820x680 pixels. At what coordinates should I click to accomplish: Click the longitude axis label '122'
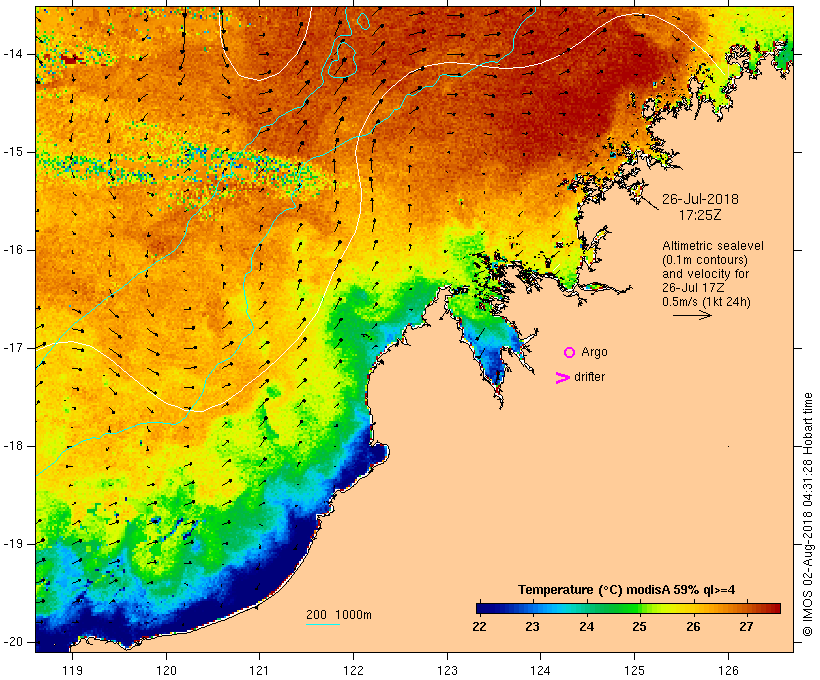(x=354, y=671)
